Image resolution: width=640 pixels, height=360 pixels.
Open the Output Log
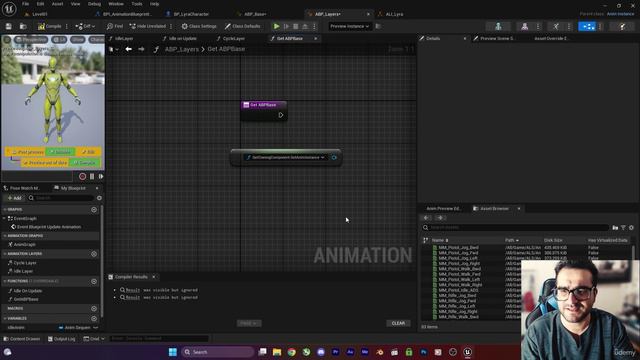pos(61,339)
